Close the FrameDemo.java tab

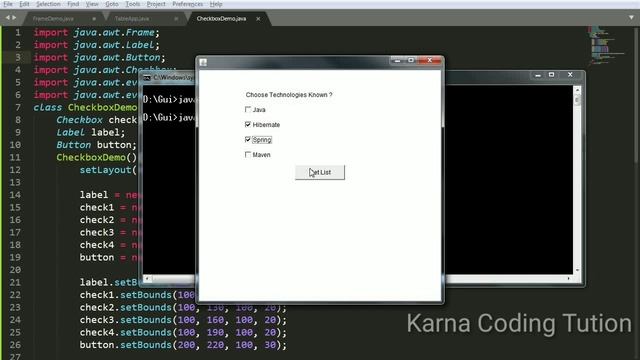pos(94,19)
